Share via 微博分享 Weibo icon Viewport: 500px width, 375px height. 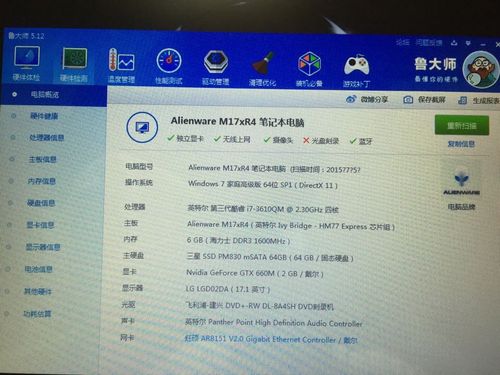coord(367,99)
